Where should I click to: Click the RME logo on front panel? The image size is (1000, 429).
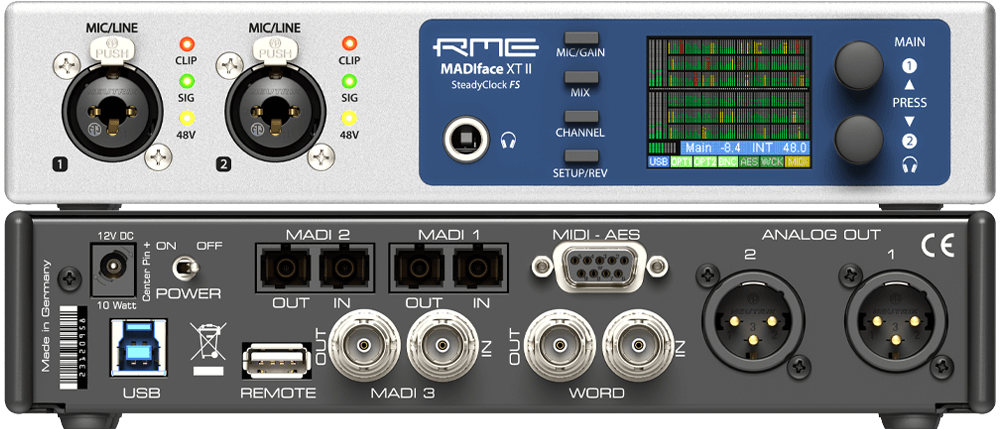(x=491, y=49)
